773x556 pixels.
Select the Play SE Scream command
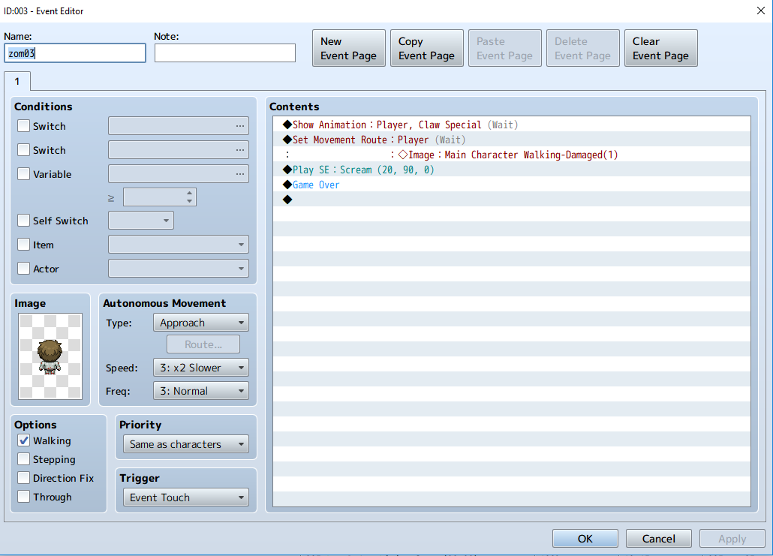click(x=511, y=170)
